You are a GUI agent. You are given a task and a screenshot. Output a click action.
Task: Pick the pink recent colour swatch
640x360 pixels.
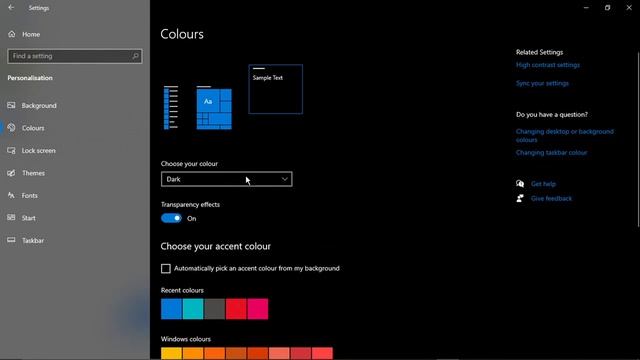pyautogui.click(x=258, y=309)
